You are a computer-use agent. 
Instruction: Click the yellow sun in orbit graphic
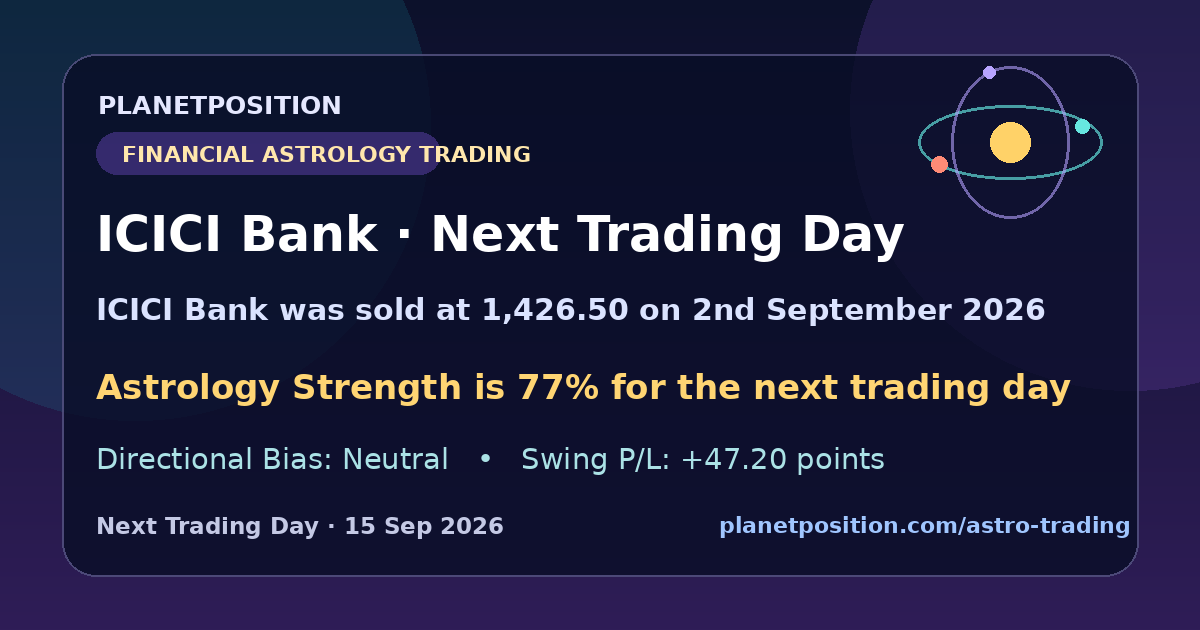pos(1010,143)
